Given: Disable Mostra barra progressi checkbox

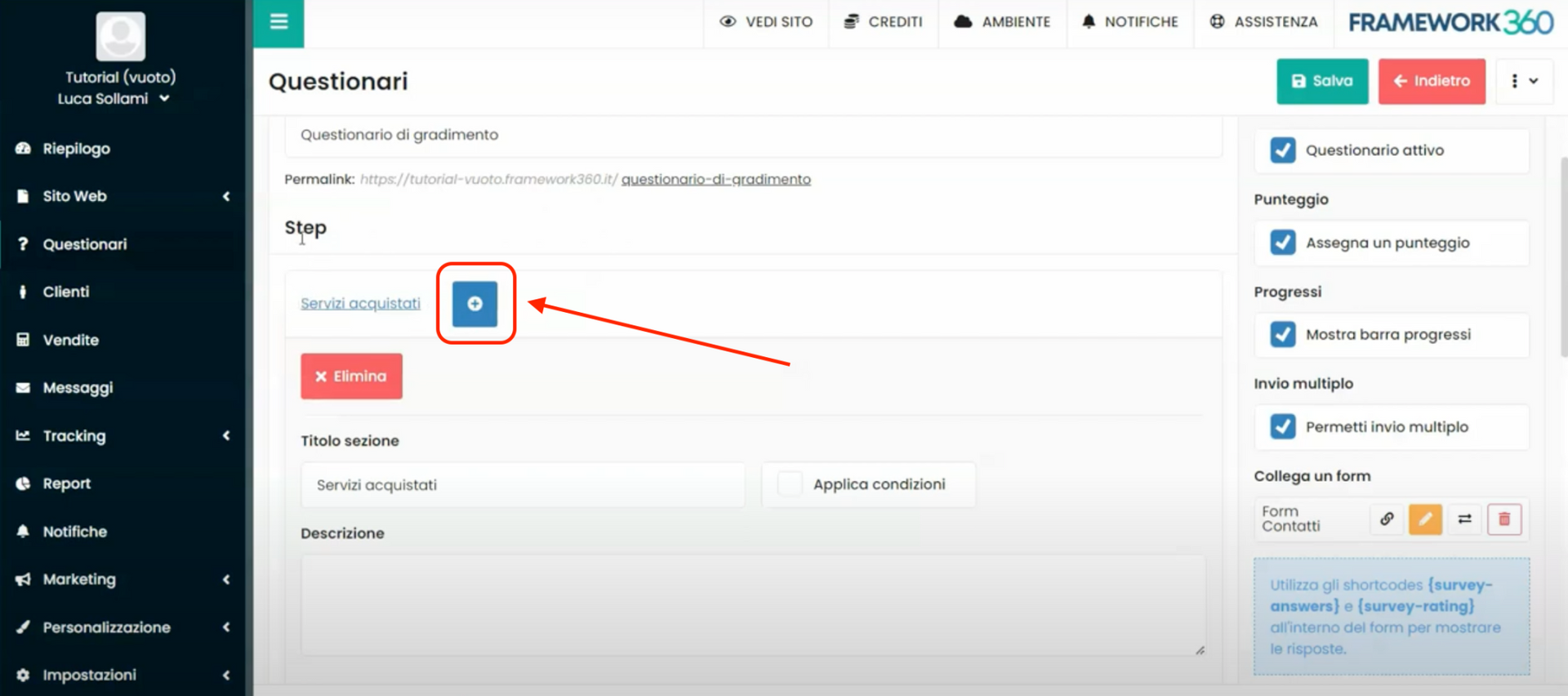Looking at the screenshot, I should (x=1282, y=335).
